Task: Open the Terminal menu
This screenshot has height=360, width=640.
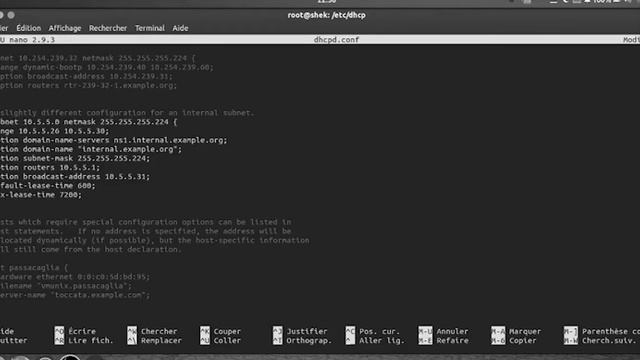Action: click(150, 28)
